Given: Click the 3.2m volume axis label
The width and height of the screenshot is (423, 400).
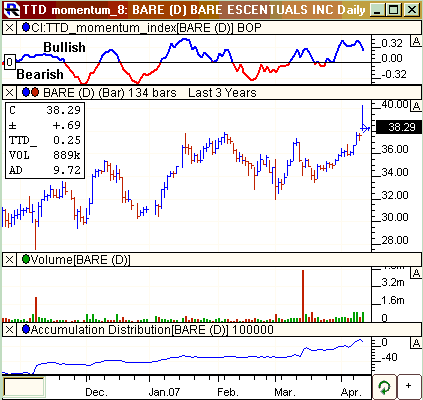Looking at the screenshot, I should [393, 282].
